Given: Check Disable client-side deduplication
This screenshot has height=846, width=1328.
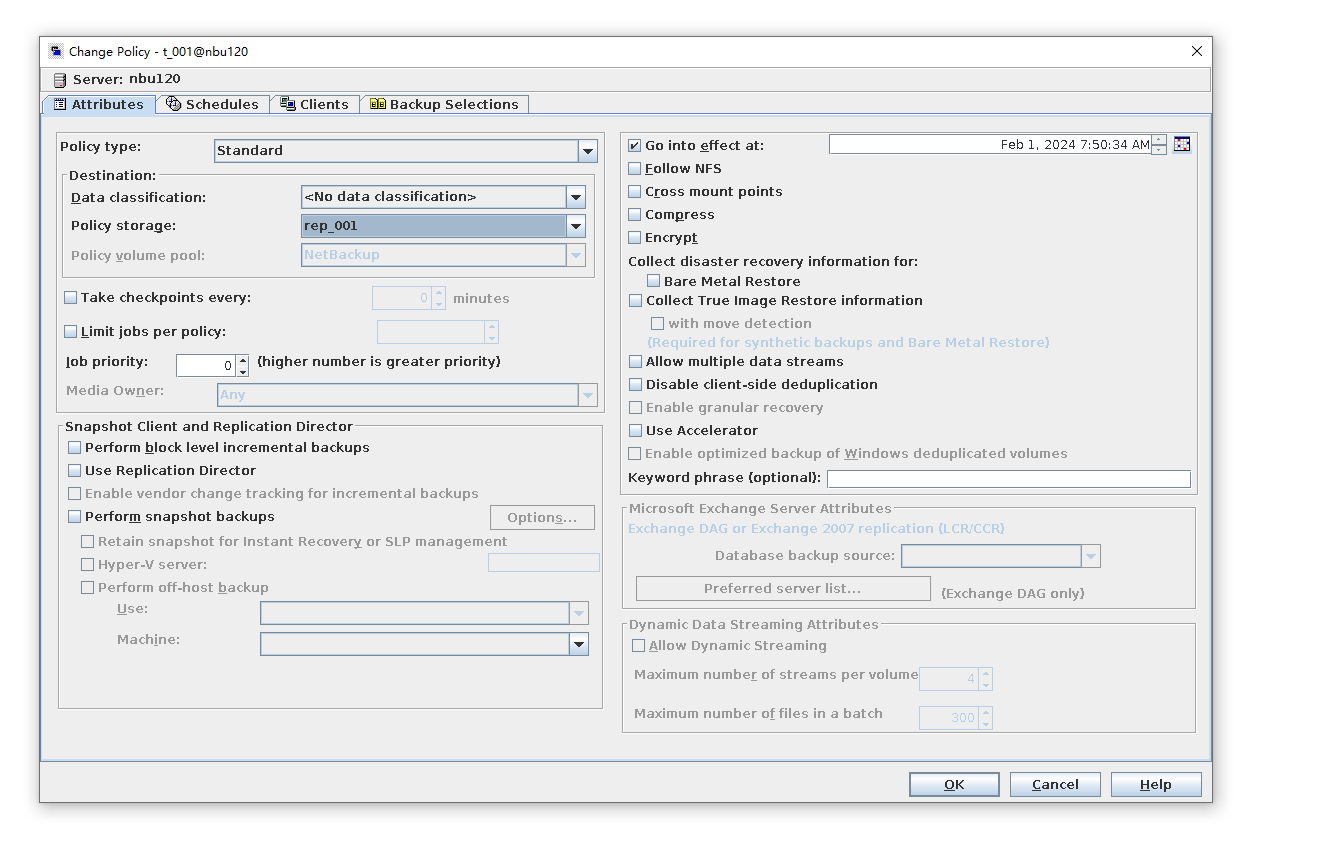Looking at the screenshot, I should (636, 385).
